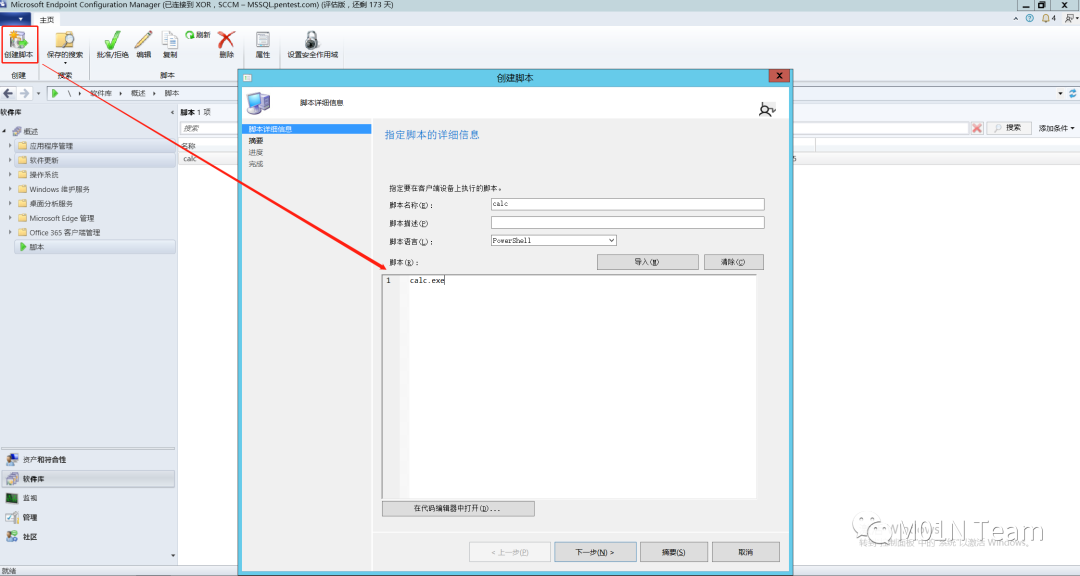Screen dimensions: 1080x576
Task: Open the 添加条件 dropdown
Action: (1057, 128)
